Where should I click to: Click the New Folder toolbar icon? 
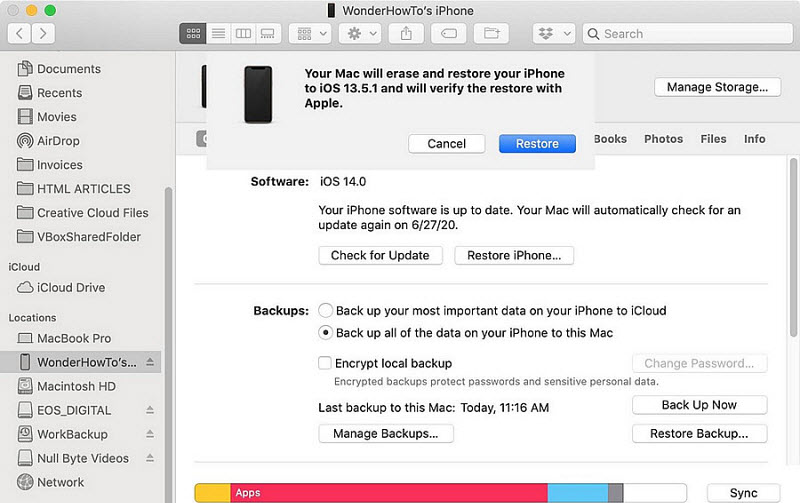click(491, 34)
